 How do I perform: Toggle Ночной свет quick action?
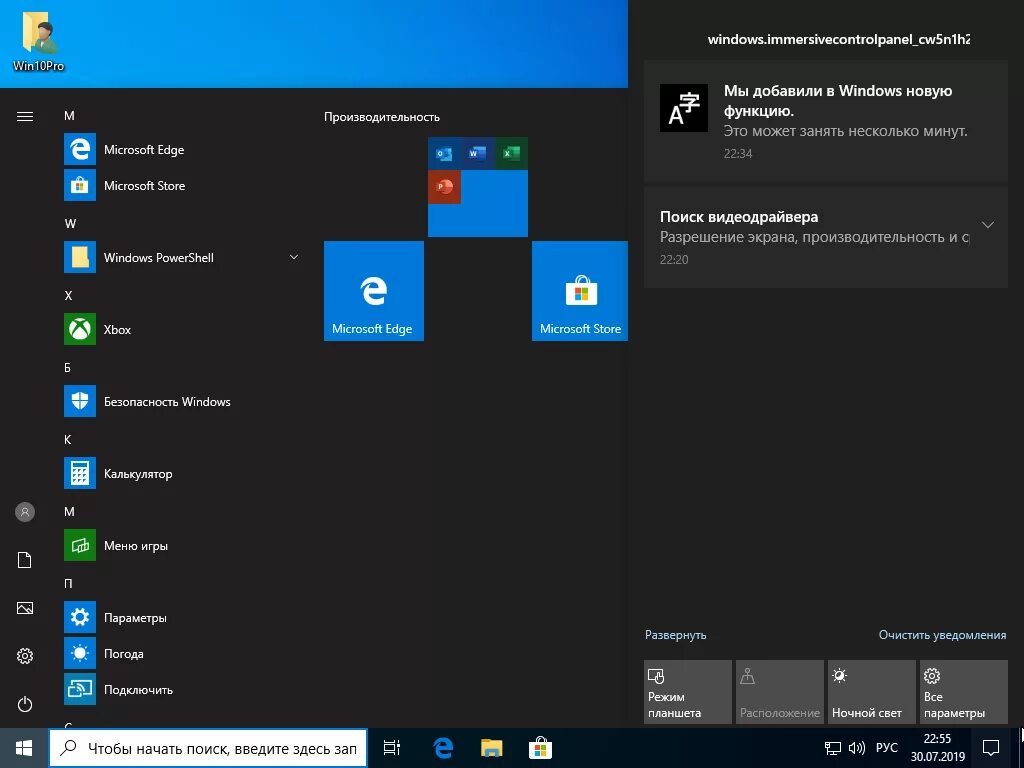click(872, 692)
